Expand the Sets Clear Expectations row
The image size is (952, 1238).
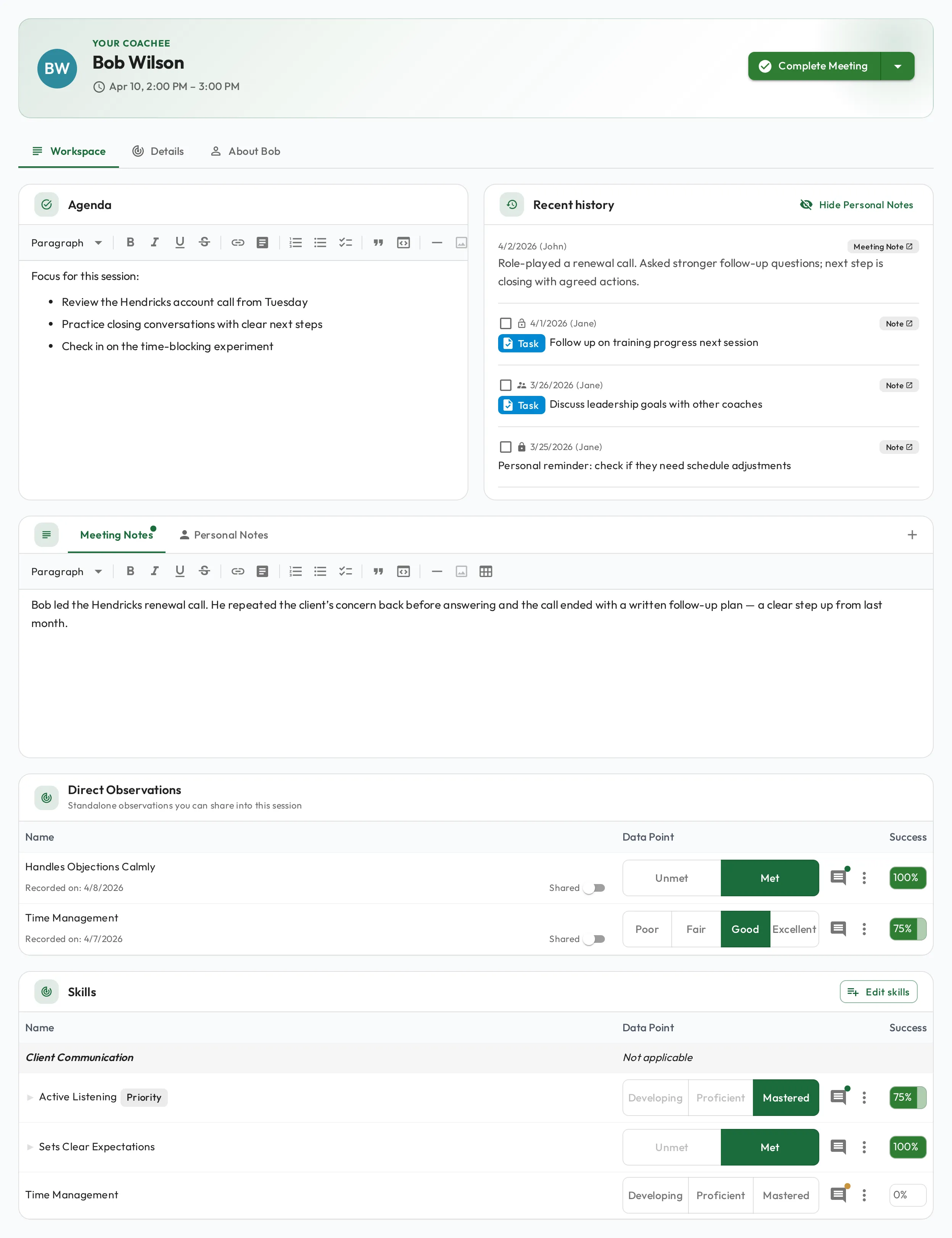click(30, 1147)
